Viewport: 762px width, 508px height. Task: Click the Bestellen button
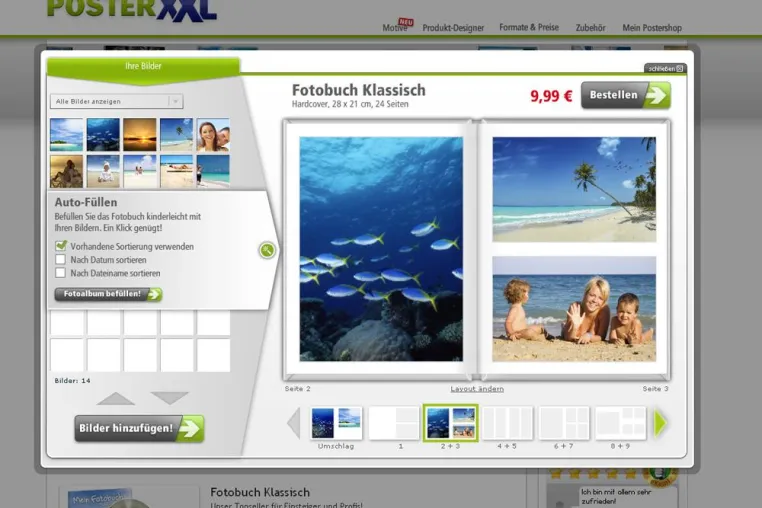(x=626, y=95)
